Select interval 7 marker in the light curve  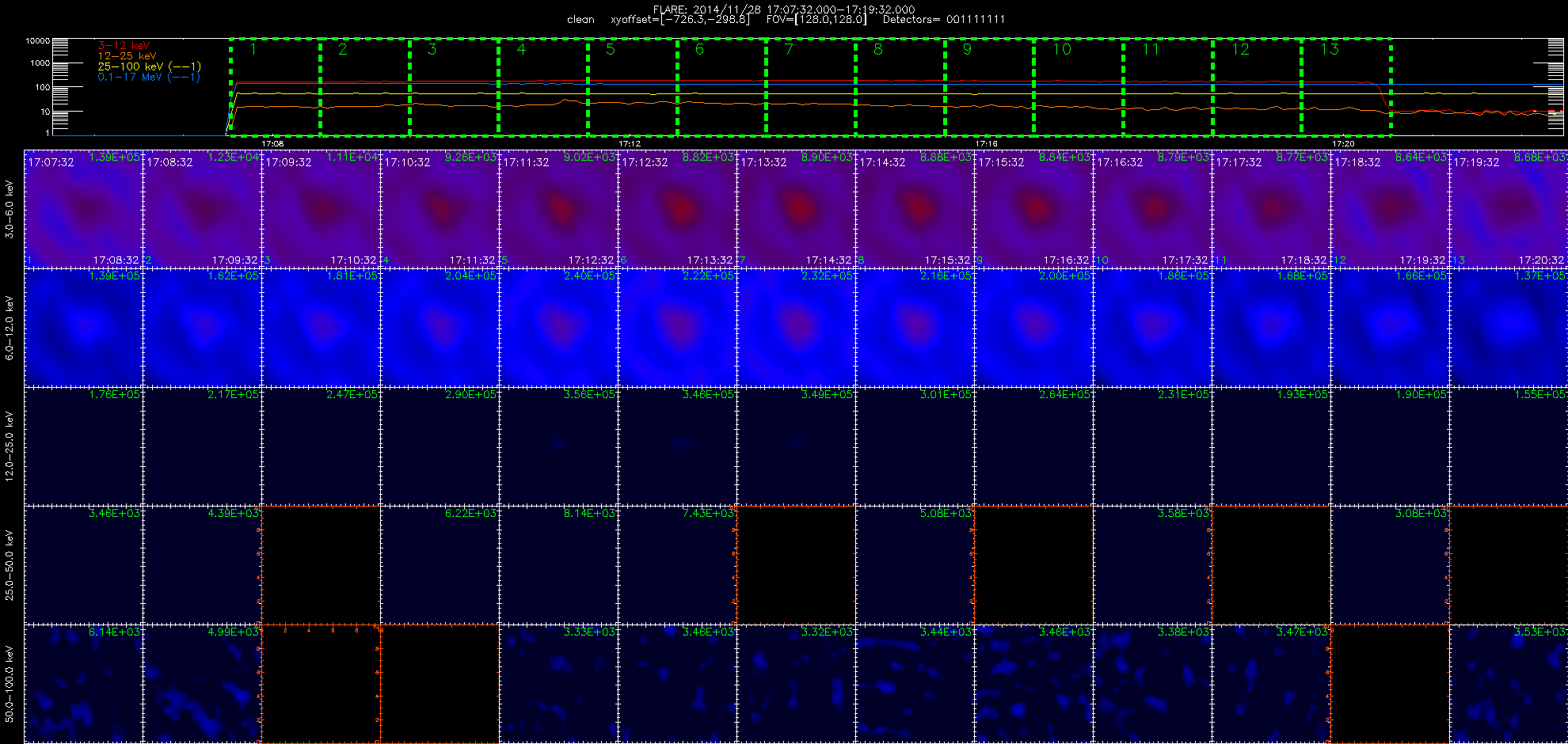point(789,50)
